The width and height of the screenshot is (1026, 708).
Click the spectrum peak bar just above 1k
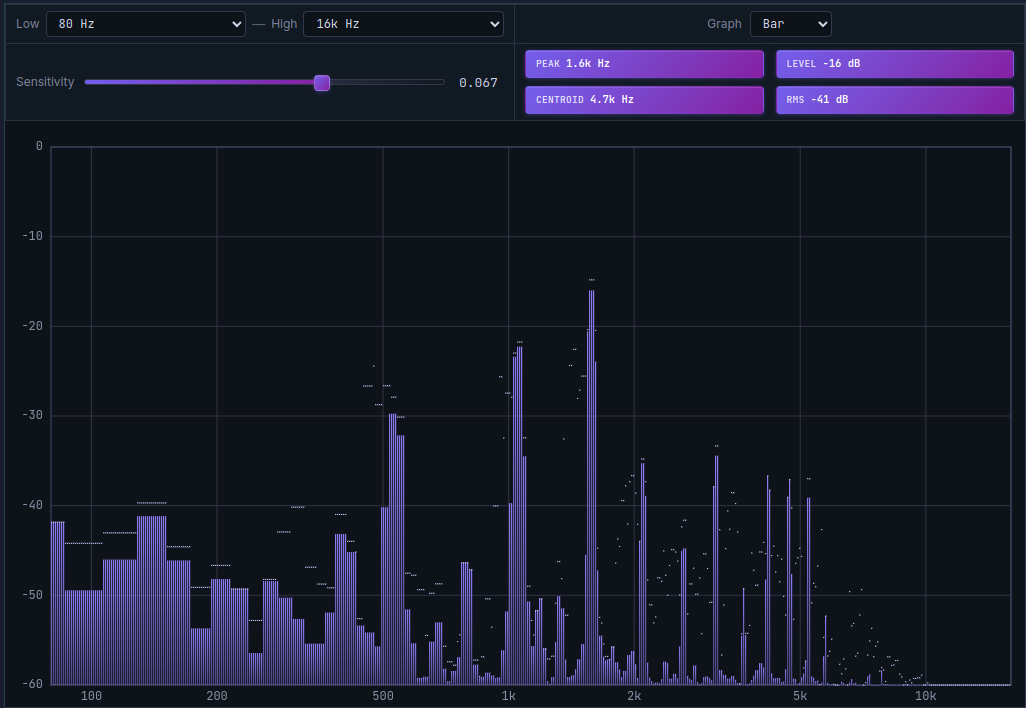(x=519, y=516)
